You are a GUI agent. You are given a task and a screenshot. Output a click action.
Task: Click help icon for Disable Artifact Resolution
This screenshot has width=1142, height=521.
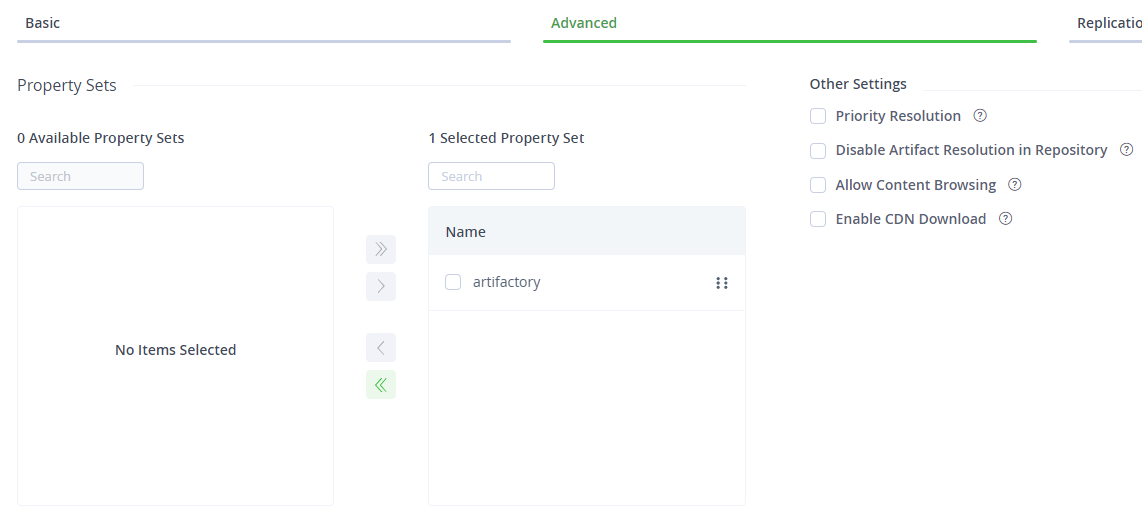pyautogui.click(x=1126, y=150)
